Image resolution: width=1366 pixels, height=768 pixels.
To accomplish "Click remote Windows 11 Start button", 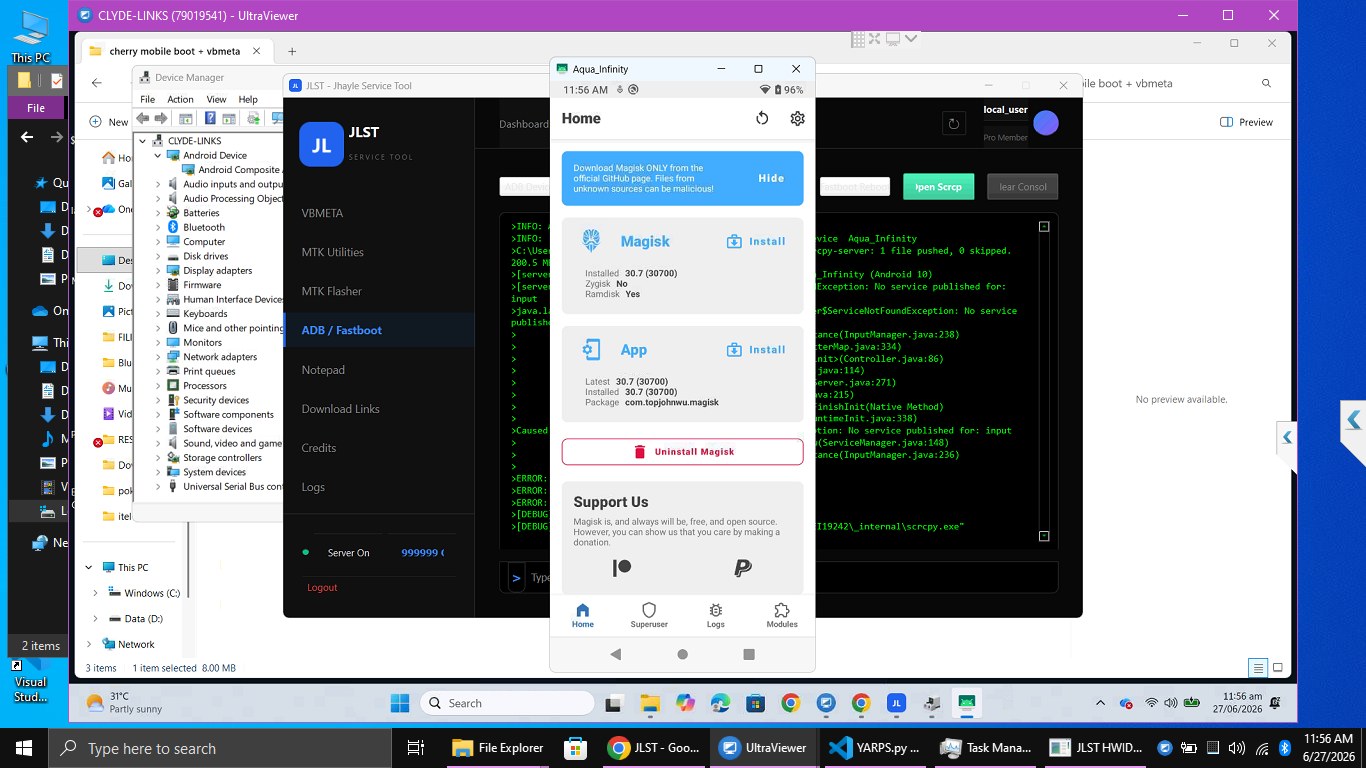I will [399, 703].
